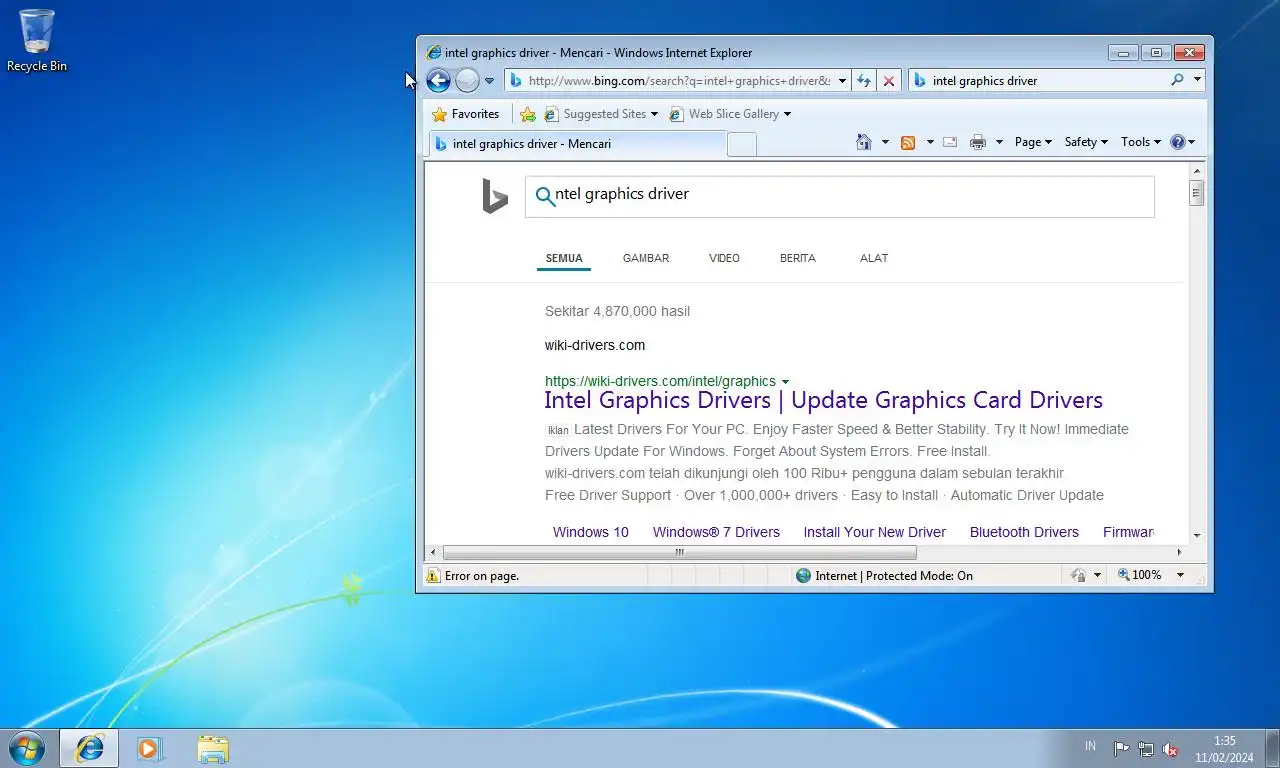Screen dimensions: 1280x768
Task: Open the Suggested Sites link
Action: pyautogui.click(x=601, y=114)
